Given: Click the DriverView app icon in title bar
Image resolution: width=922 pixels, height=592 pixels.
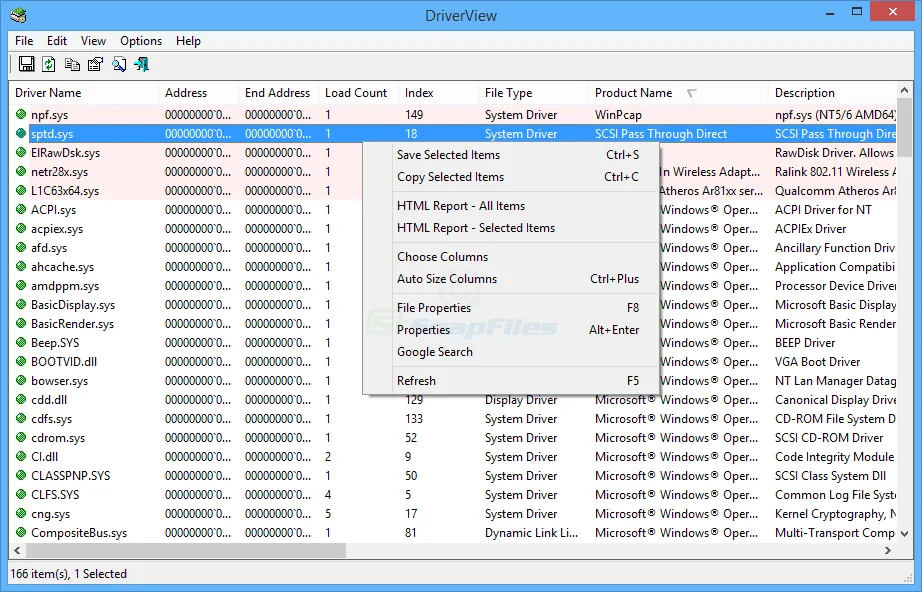Looking at the screenshot, I should pos(18,14).
